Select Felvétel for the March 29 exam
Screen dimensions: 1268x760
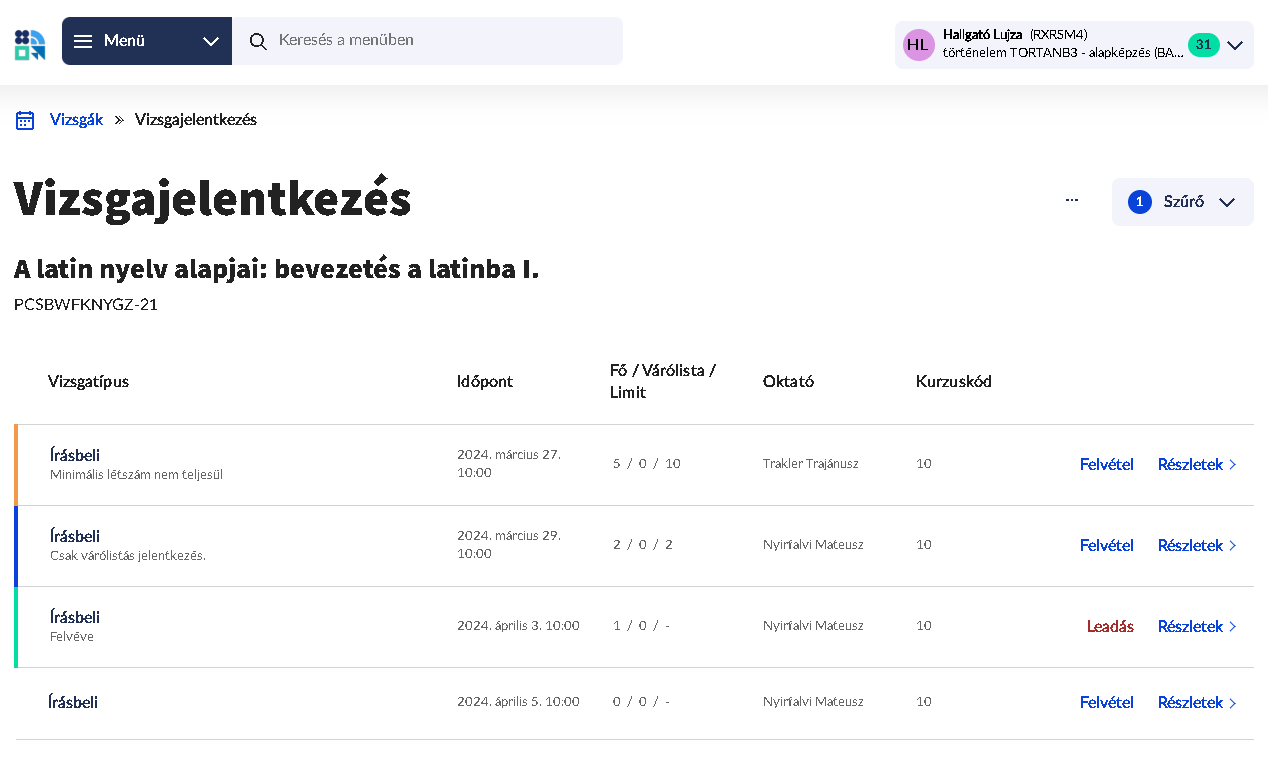coord(1106,545)
